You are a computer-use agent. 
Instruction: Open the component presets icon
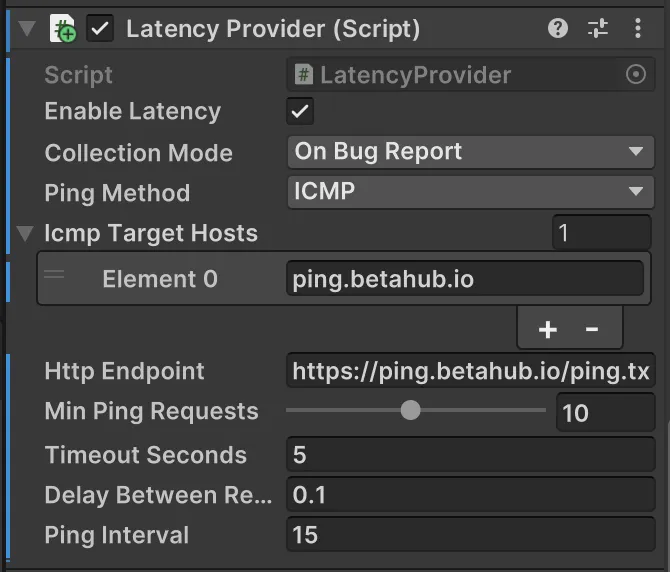(598, 29)
